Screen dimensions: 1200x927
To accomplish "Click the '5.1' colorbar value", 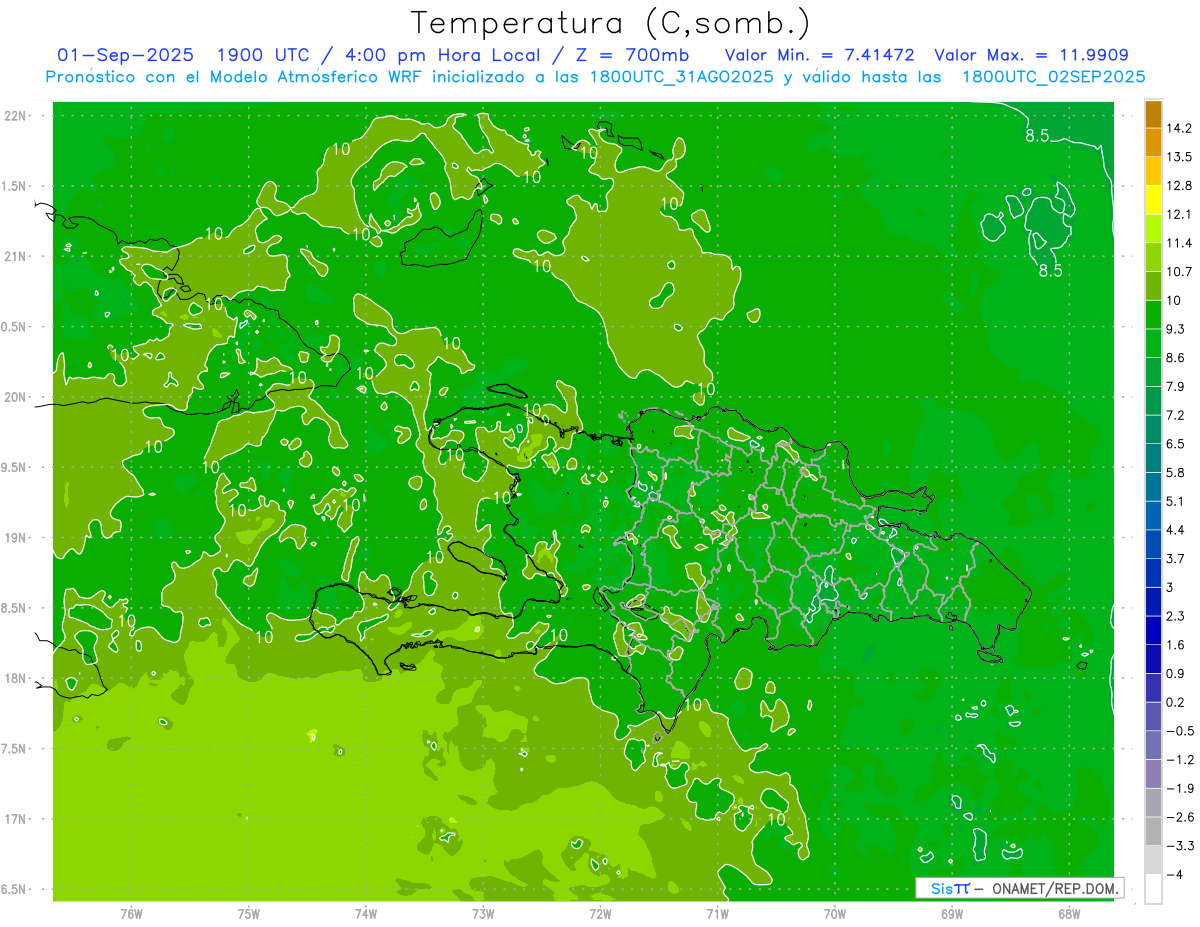I will coord(1176,501).
